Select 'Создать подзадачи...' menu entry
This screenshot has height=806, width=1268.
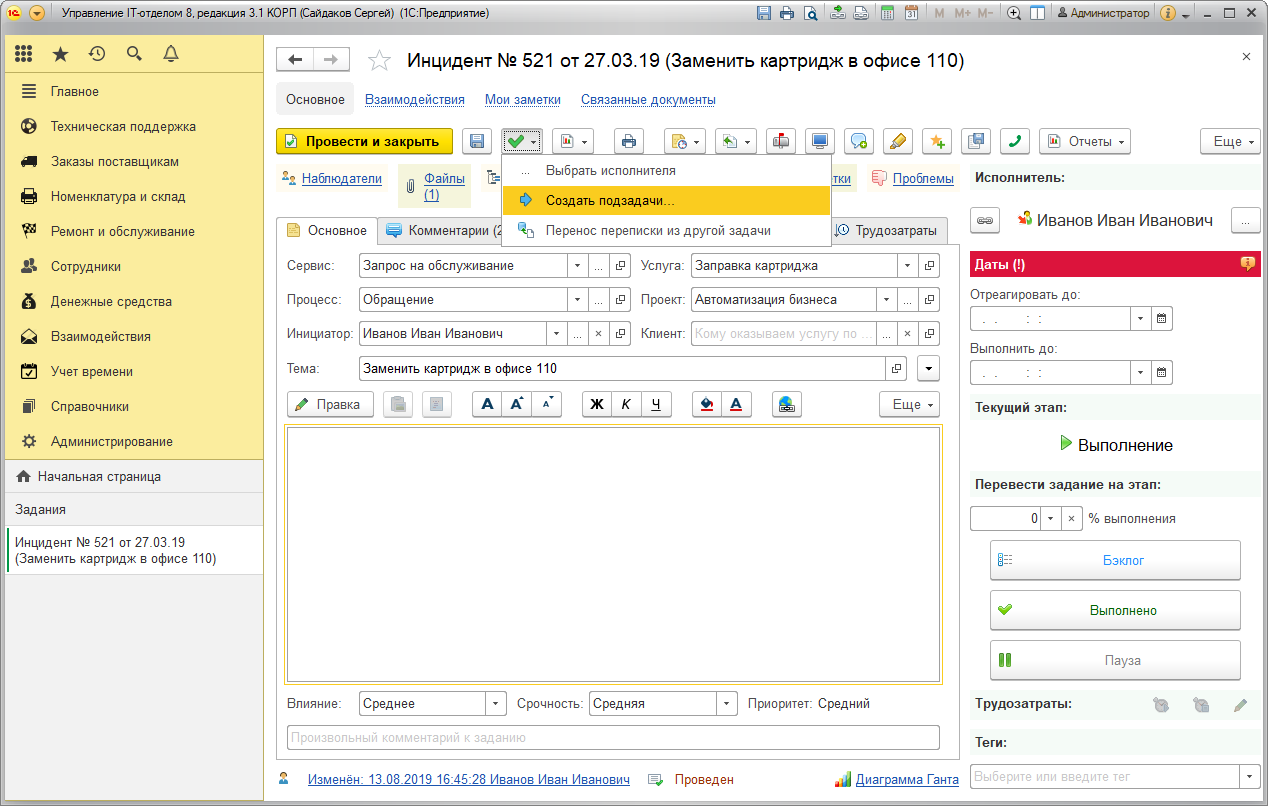click(x=667, y=201)
